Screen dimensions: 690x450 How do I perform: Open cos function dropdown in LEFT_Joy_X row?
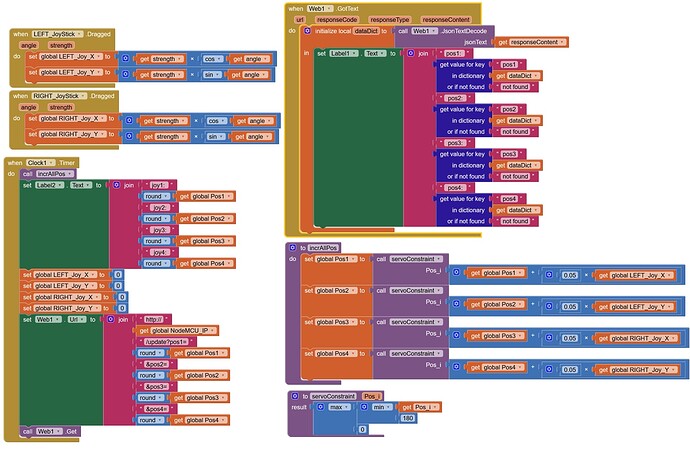[x=213, y=59]
